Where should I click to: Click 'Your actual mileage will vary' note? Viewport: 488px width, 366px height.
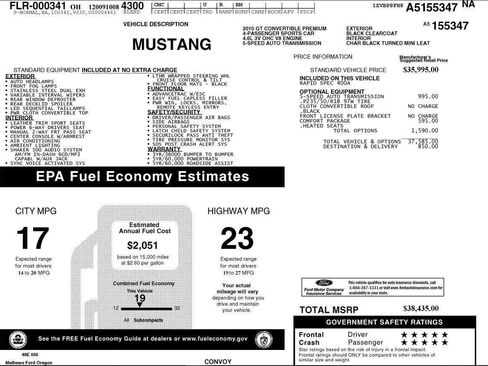(236, 288)
